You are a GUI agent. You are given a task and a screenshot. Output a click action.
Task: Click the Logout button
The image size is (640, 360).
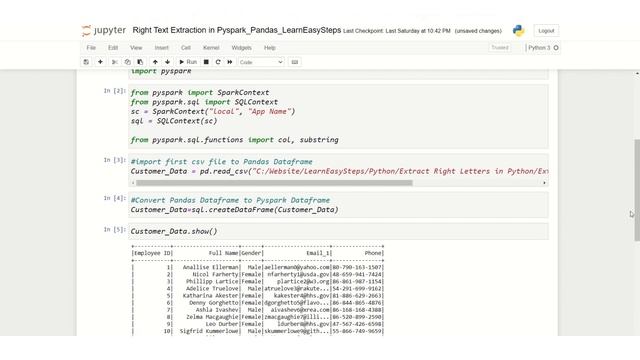[546, 31]
